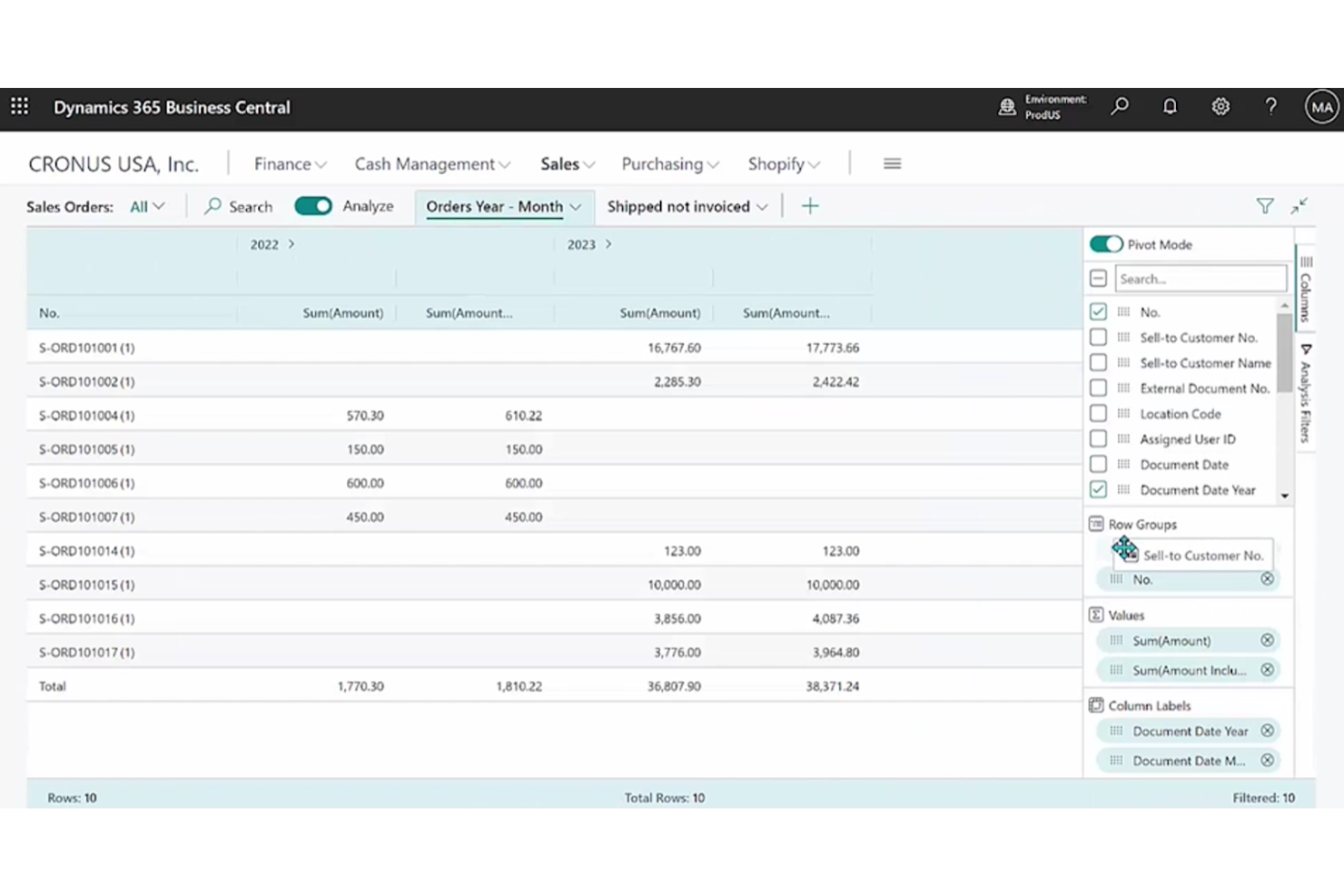Expand the Cash Management menu
The height and width of the screenshot is (896, 1344).
pos(432,163)
